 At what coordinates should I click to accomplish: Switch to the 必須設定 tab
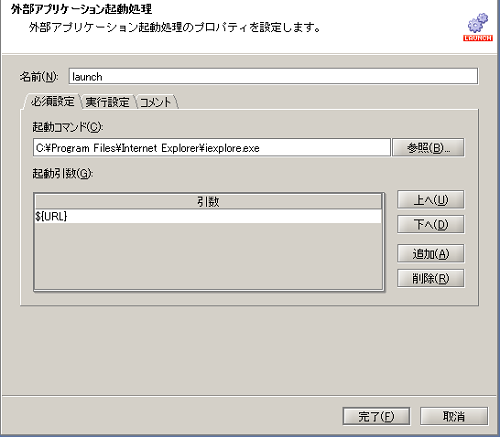point(52,101)
